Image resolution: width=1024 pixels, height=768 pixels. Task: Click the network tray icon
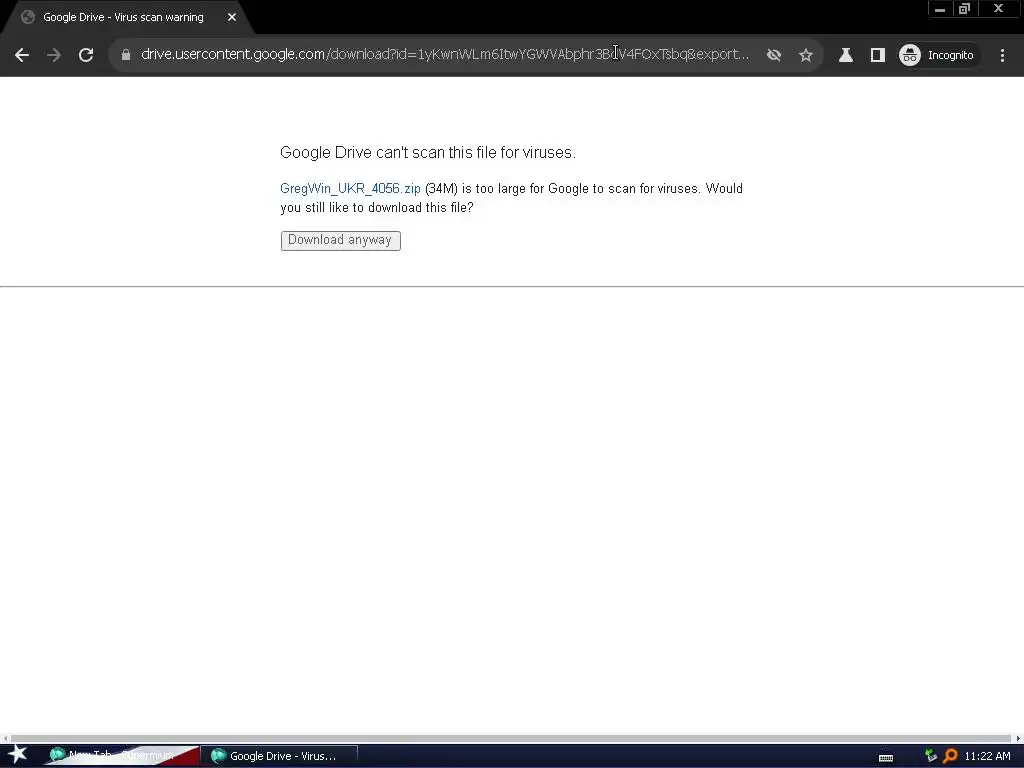(x=930, y=756)
